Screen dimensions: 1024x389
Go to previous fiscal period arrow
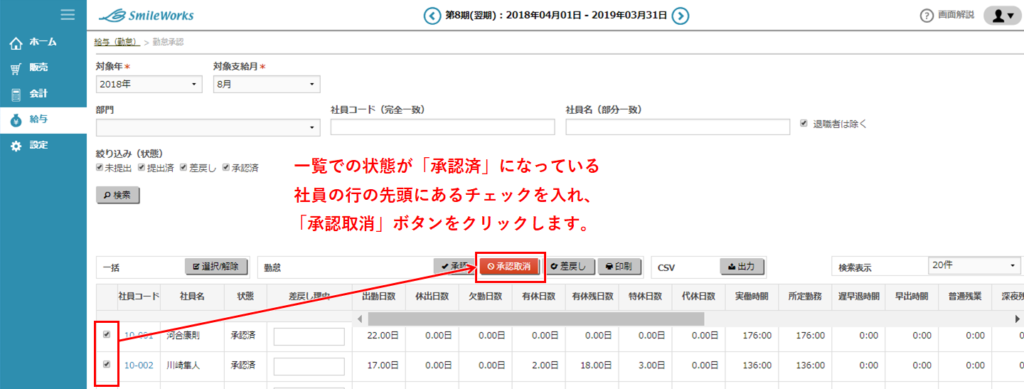432,15
